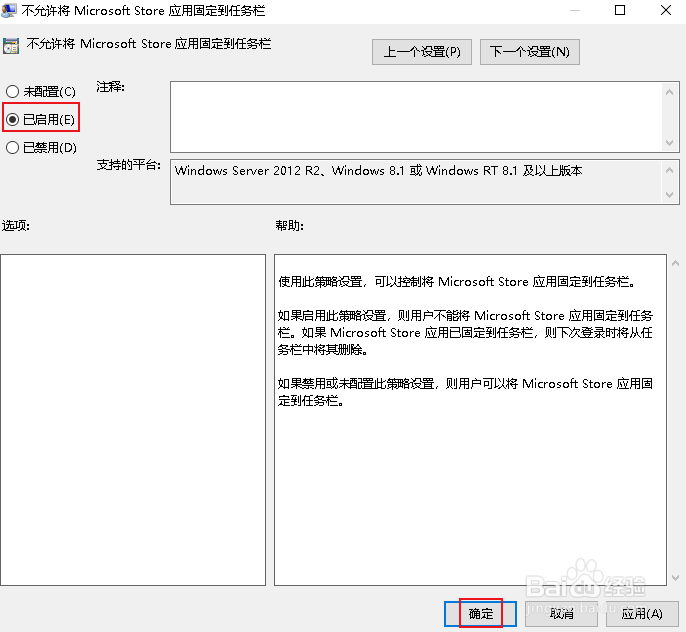The height and width of the screenshot is (632, 686).
Task: Click the help paragraph starting 如果启用此策略设置
Action: coord(465,332)
